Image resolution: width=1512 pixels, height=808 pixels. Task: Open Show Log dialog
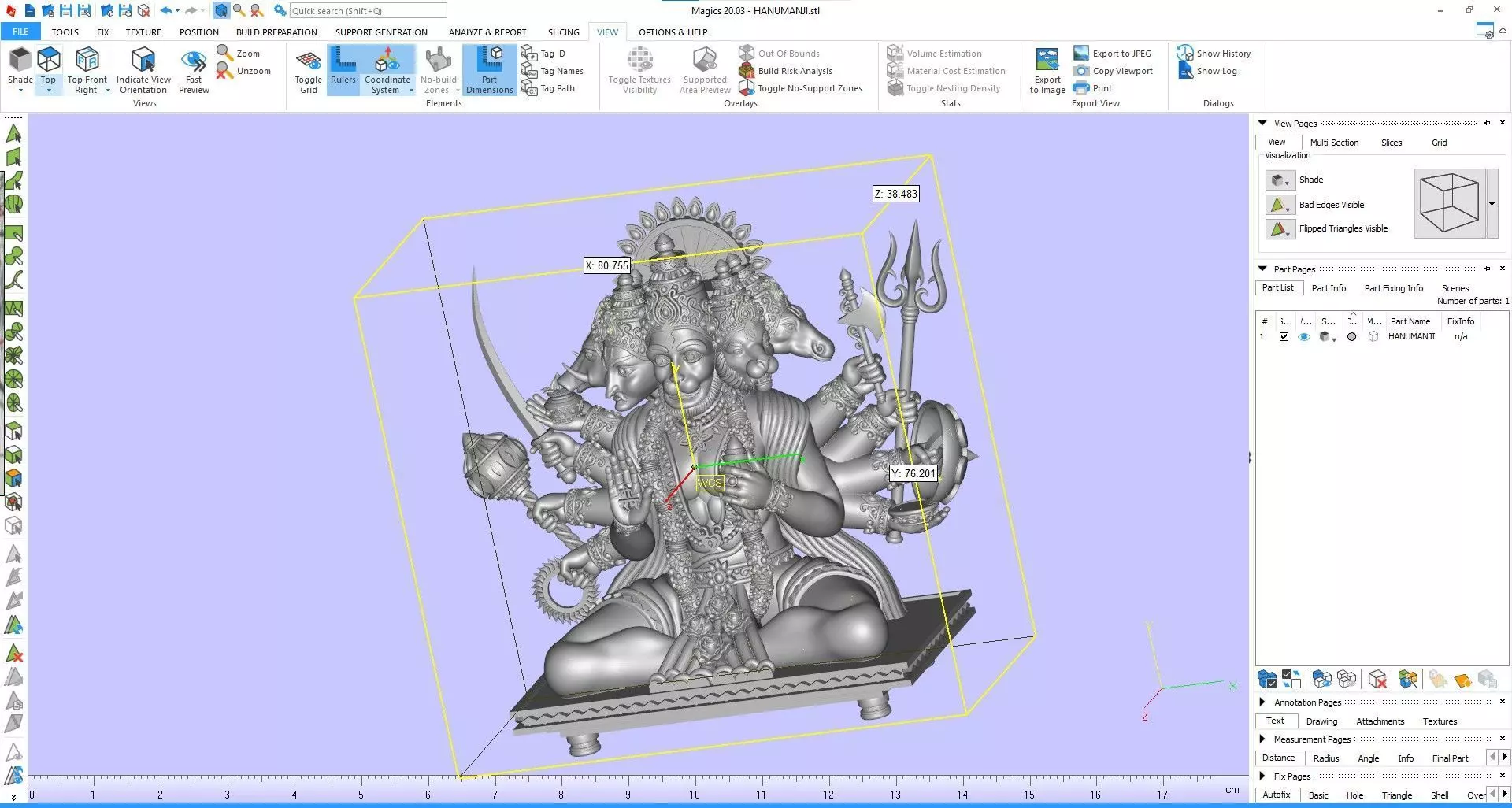[x=1207, y=71]
